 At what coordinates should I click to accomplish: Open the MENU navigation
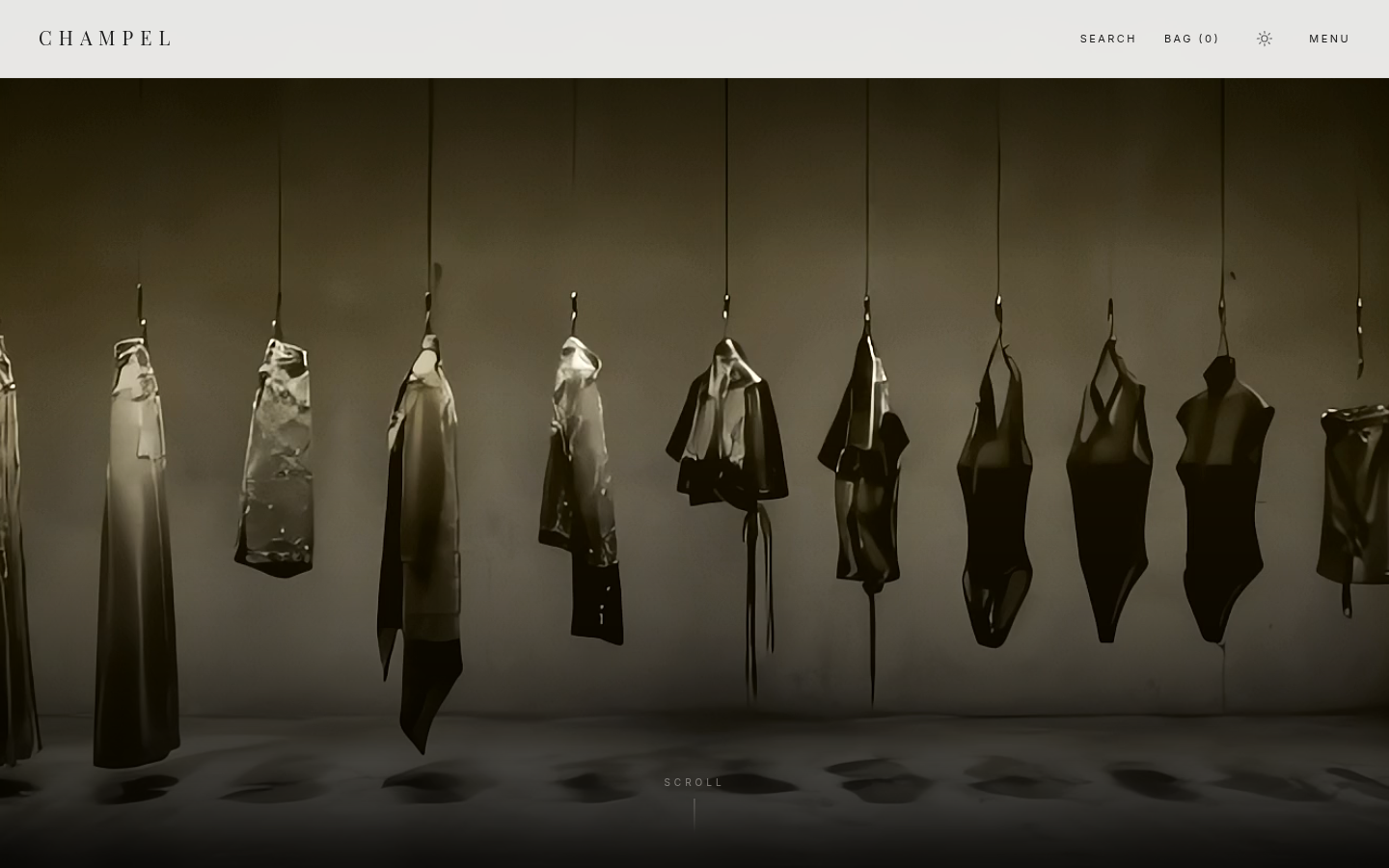(x=1329, y=39)
